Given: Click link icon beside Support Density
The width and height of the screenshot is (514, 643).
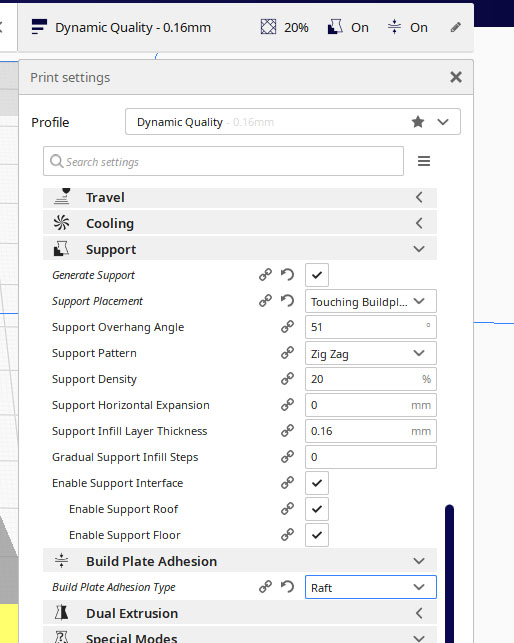Looking at the screenshot, I should coord(287,379).
